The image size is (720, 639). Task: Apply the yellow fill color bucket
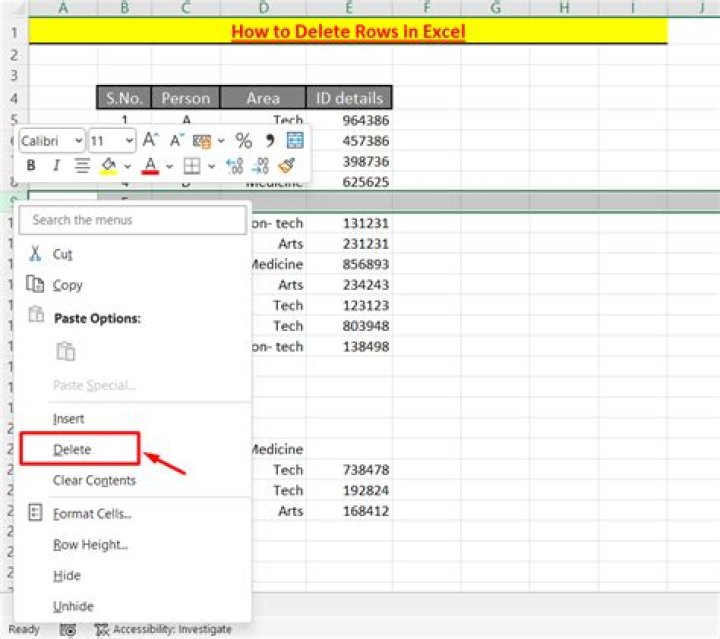pyautogui.click(x=108, y=166)
